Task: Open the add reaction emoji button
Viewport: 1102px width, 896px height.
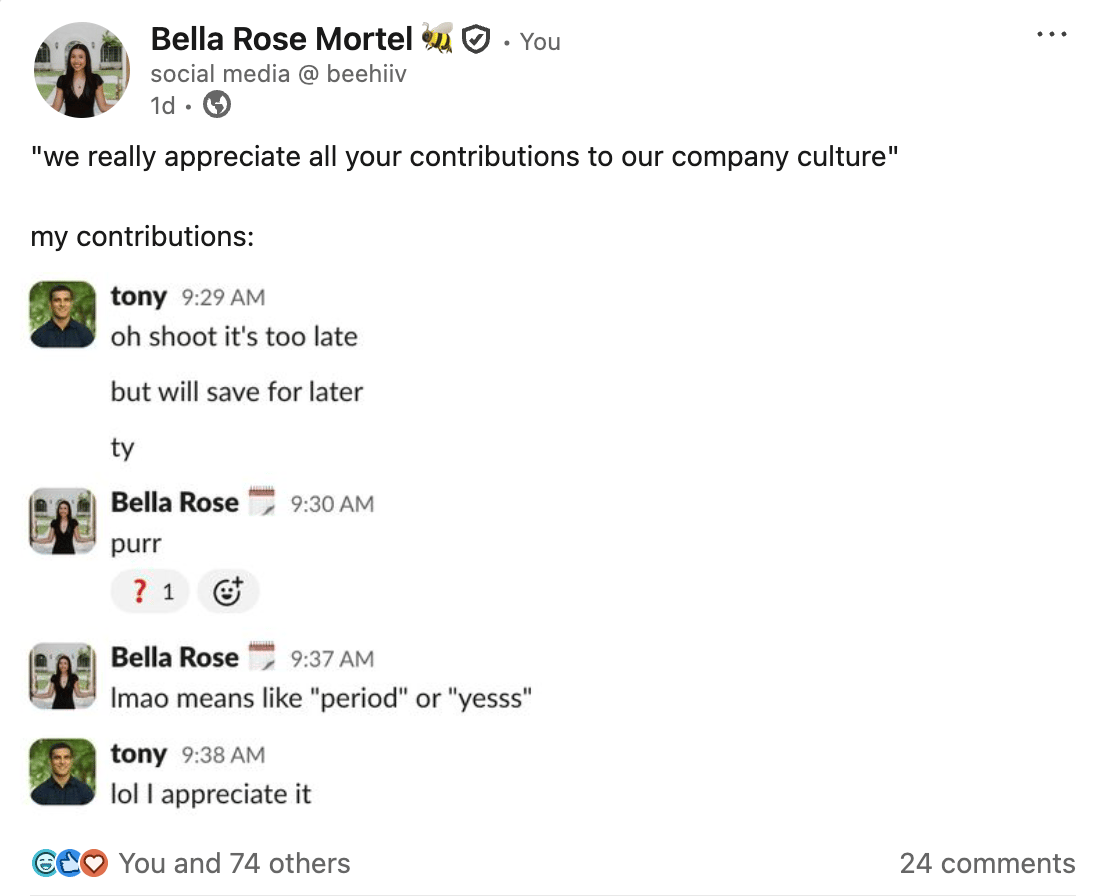Action: [x=228, y=591]
